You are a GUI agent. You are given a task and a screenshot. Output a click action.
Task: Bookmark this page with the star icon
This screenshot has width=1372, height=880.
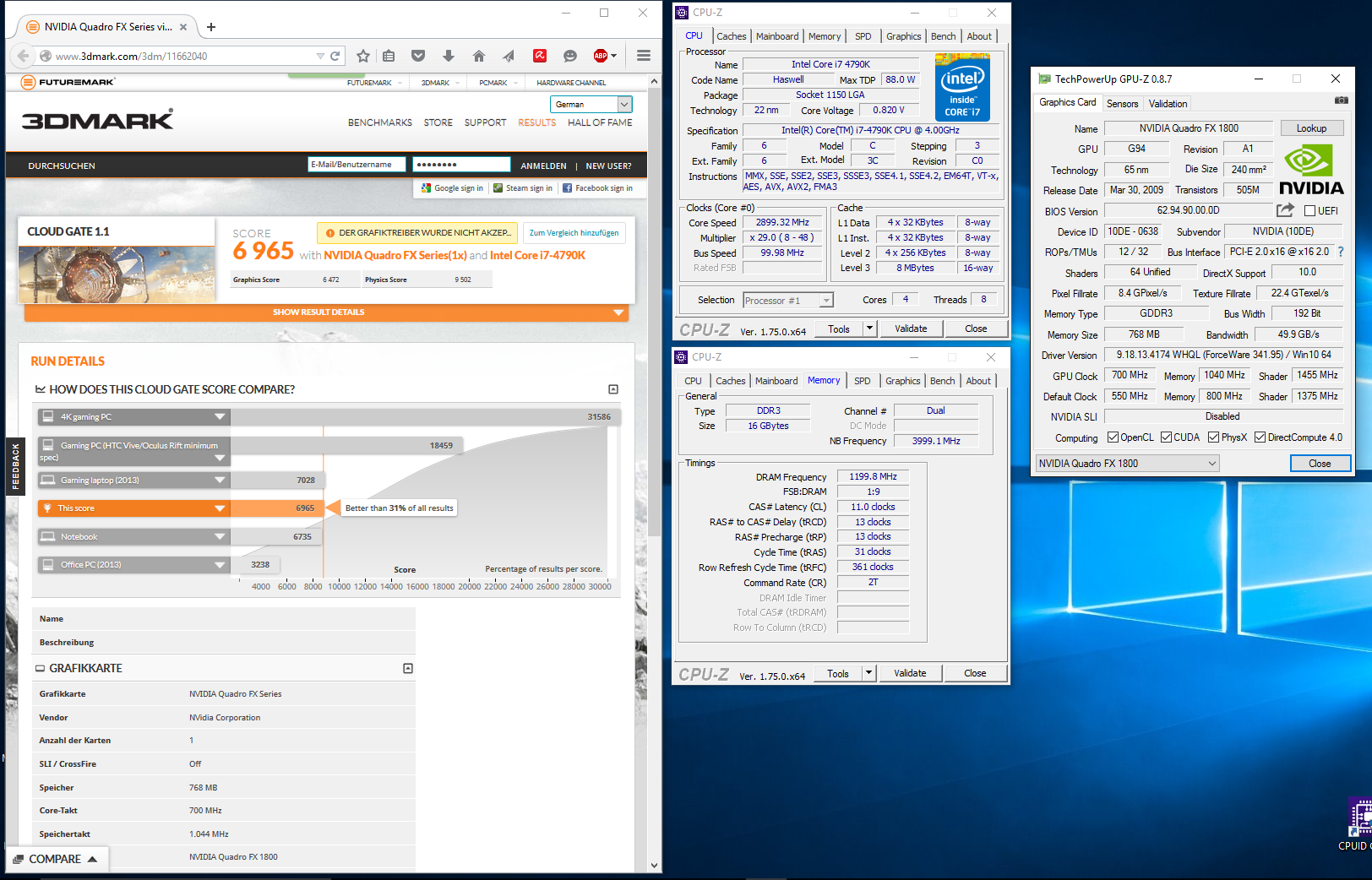(363, 56)
